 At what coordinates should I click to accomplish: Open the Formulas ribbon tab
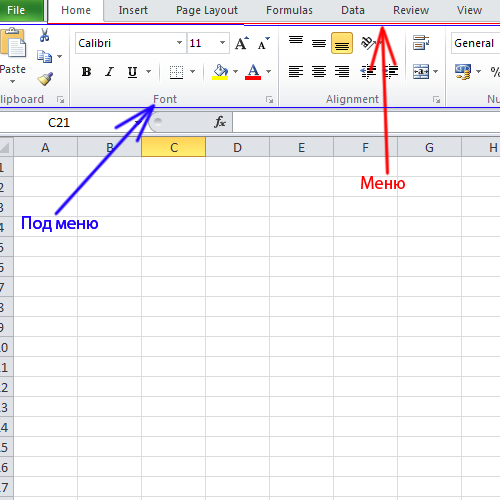(289, 10)
